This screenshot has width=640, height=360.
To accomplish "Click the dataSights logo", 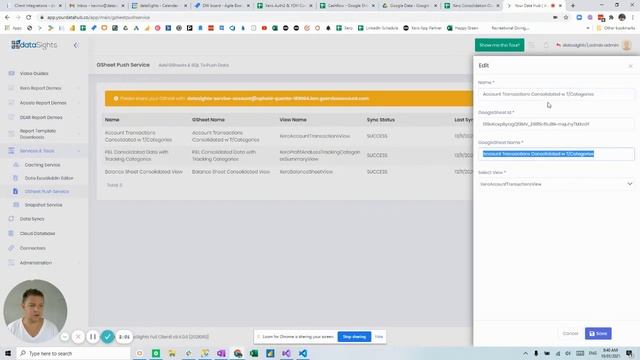I will (x=34, y=45).
